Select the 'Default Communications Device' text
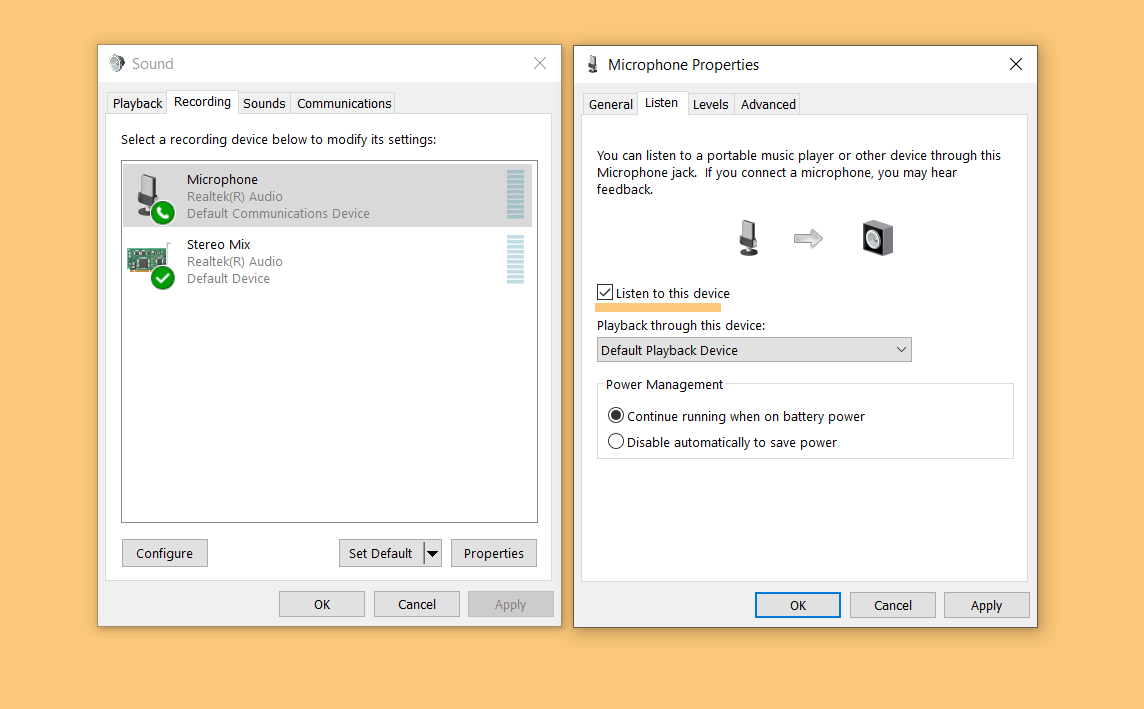 (278, 213)
